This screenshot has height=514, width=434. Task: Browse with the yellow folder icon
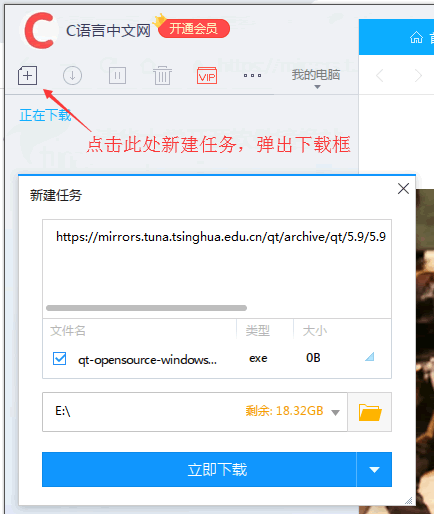point(370,412)
